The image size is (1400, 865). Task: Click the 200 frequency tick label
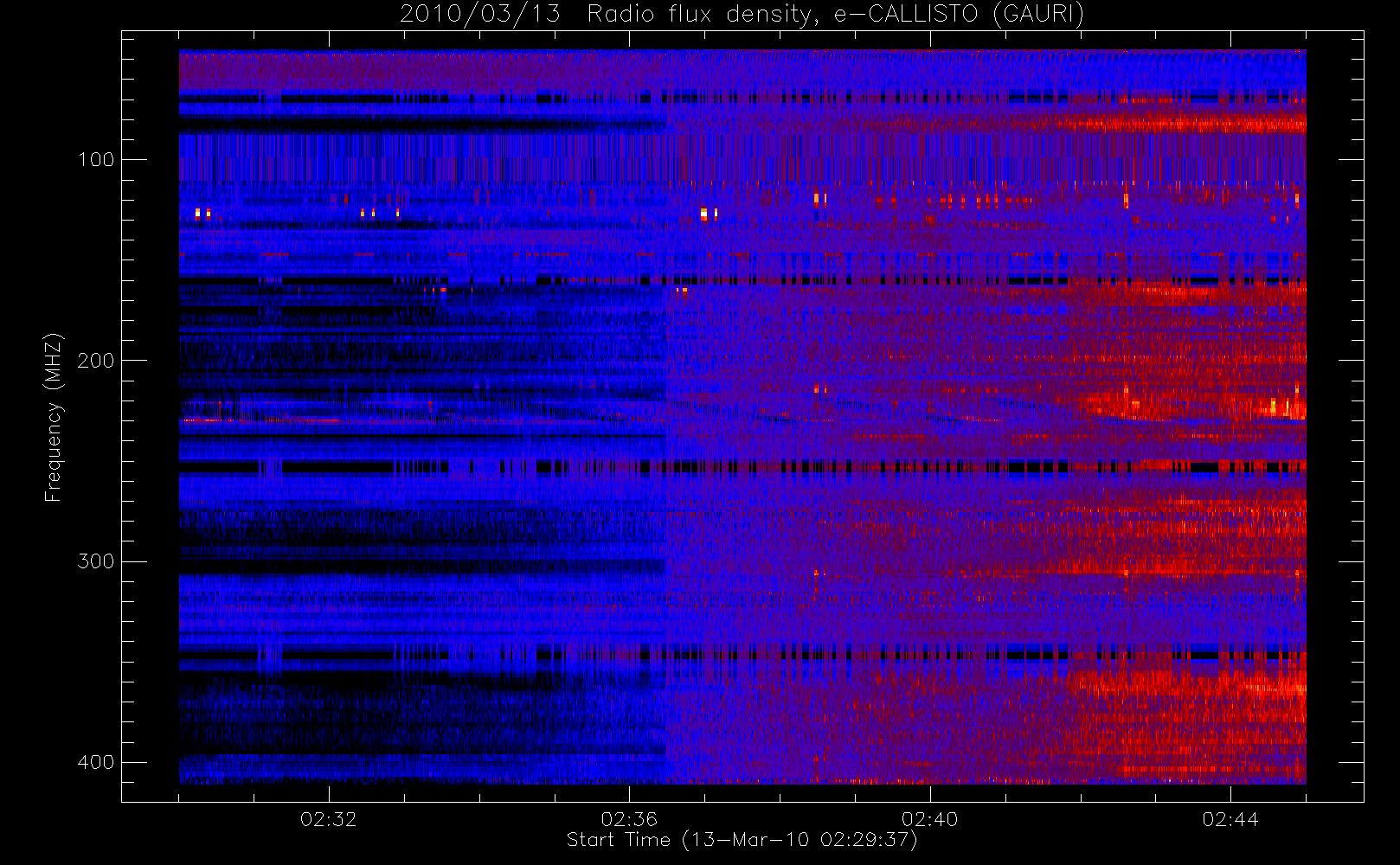[95, 360]
